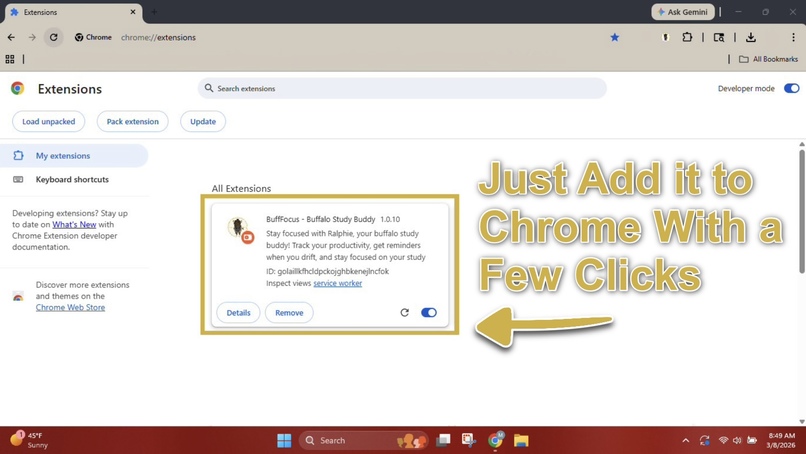Click the Chrome logo beside Extensions title
Image resolution: width=806 pixels, height=454 pixels.
17,88
